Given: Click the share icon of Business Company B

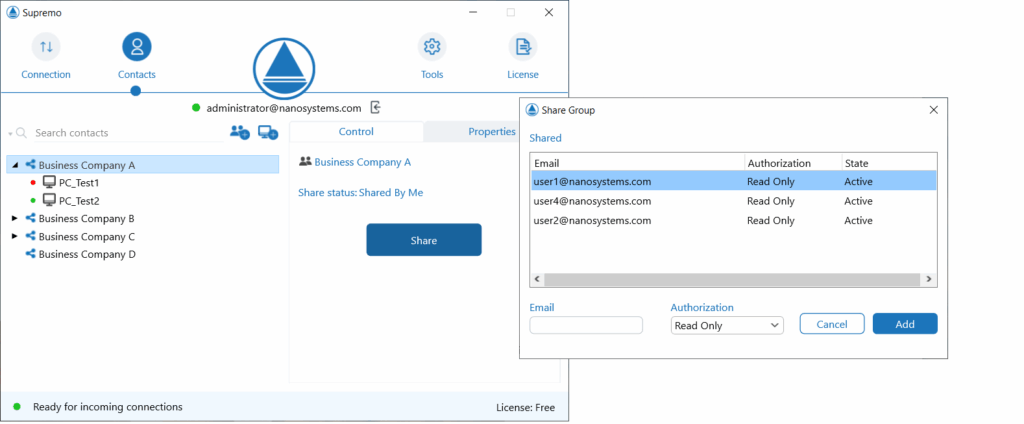Looking at the screenshot, I should [x=30, y=218].
